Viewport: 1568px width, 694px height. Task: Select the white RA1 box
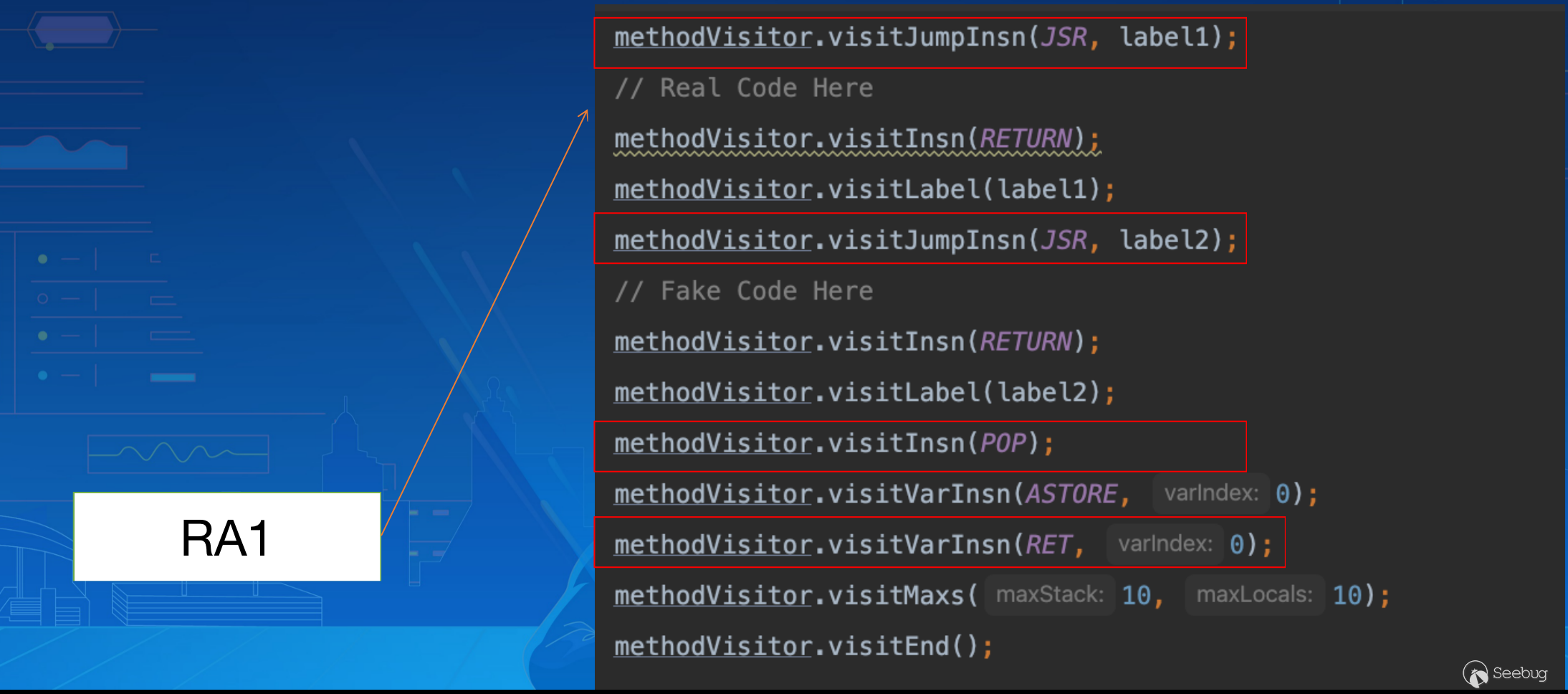pos(226,537)
